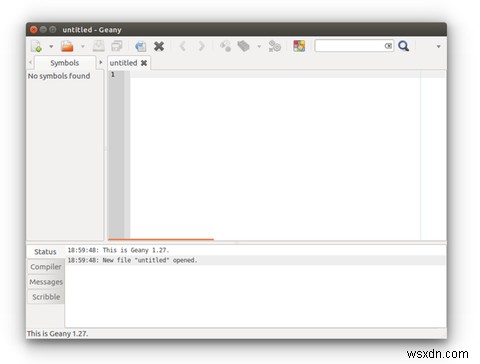This screenshot has height=364, width=480.
Task: Save all open files
Action: pos(117,46)
